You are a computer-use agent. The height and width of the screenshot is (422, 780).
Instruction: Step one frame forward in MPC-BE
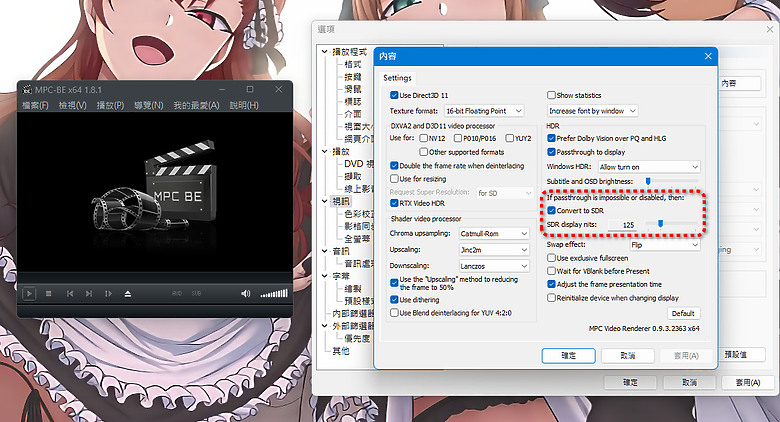click(x=108, y=294)
